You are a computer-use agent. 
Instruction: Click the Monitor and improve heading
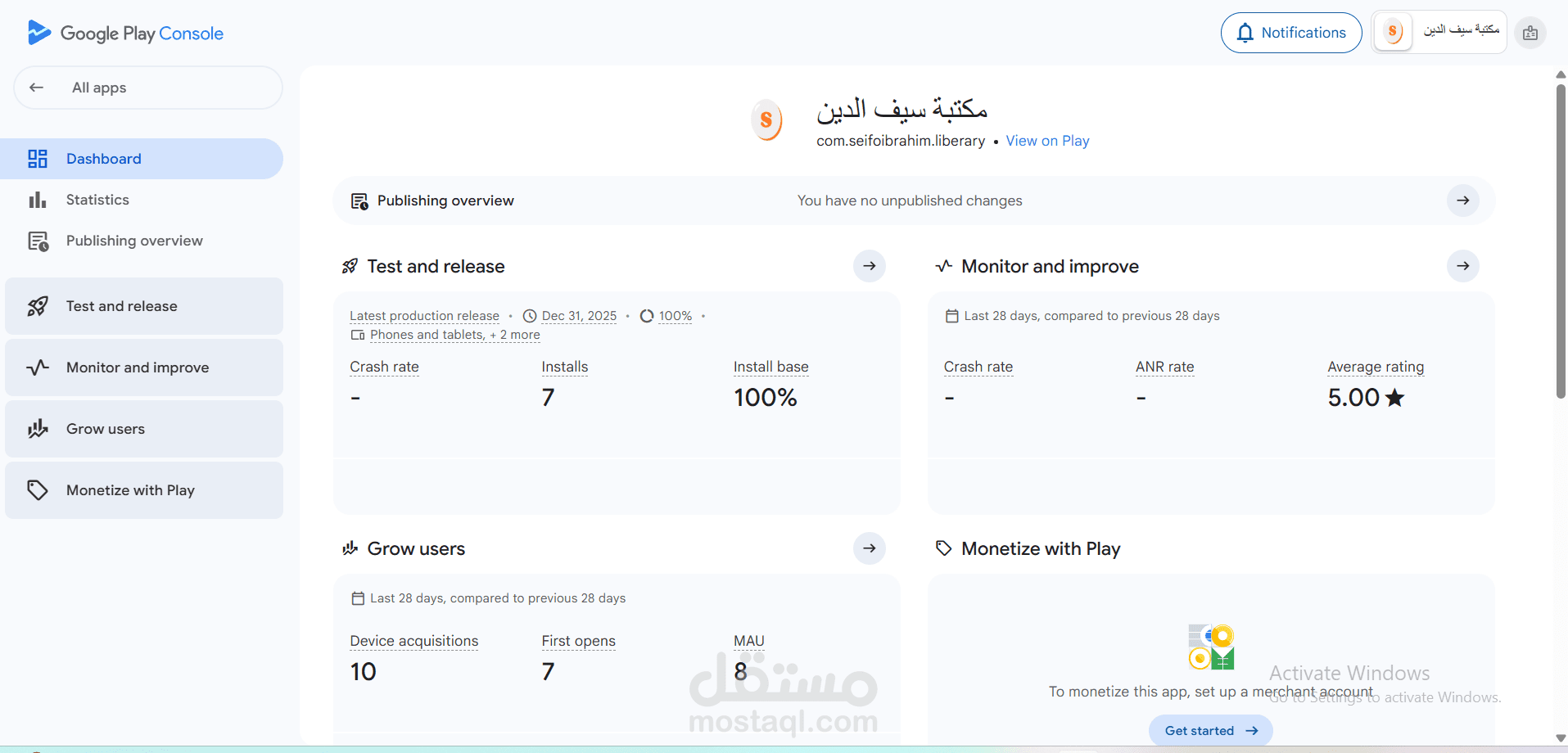(x=1050, y=266)
